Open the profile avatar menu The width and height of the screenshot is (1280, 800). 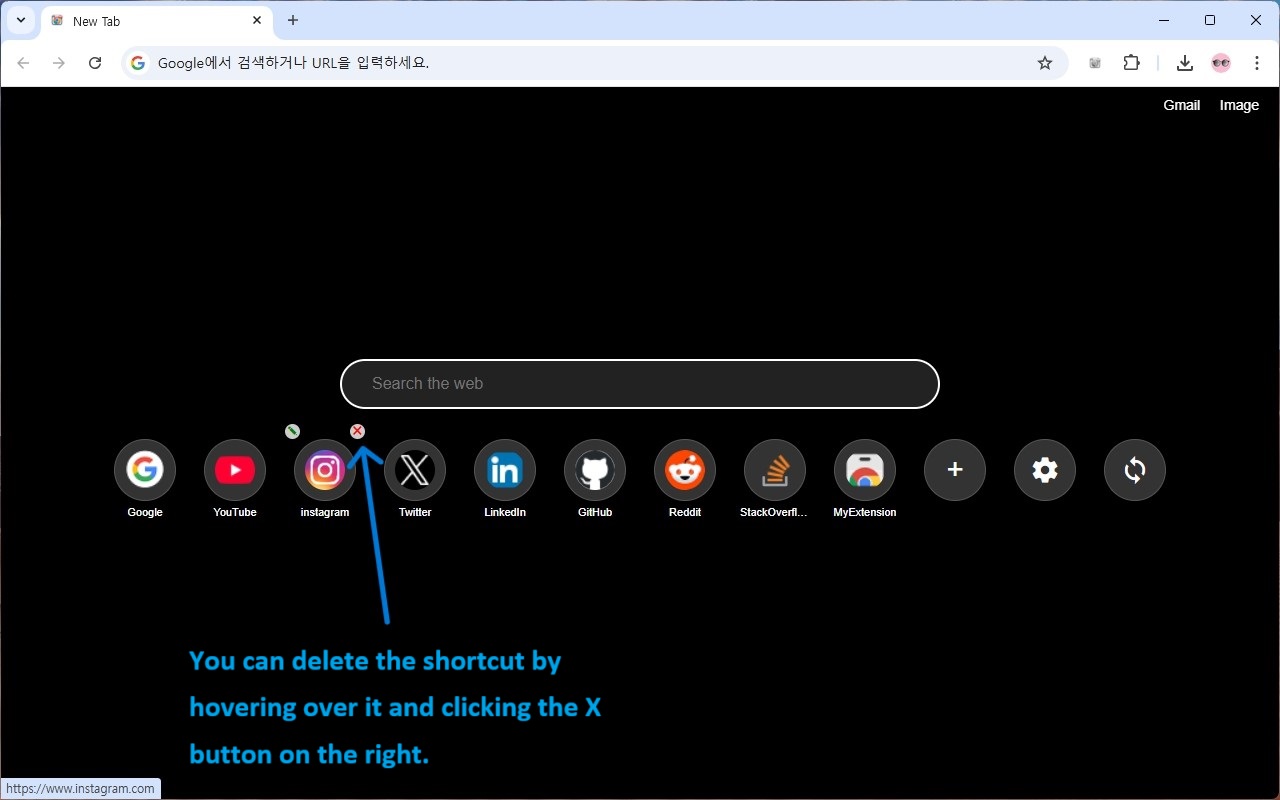pos(1221,63)
